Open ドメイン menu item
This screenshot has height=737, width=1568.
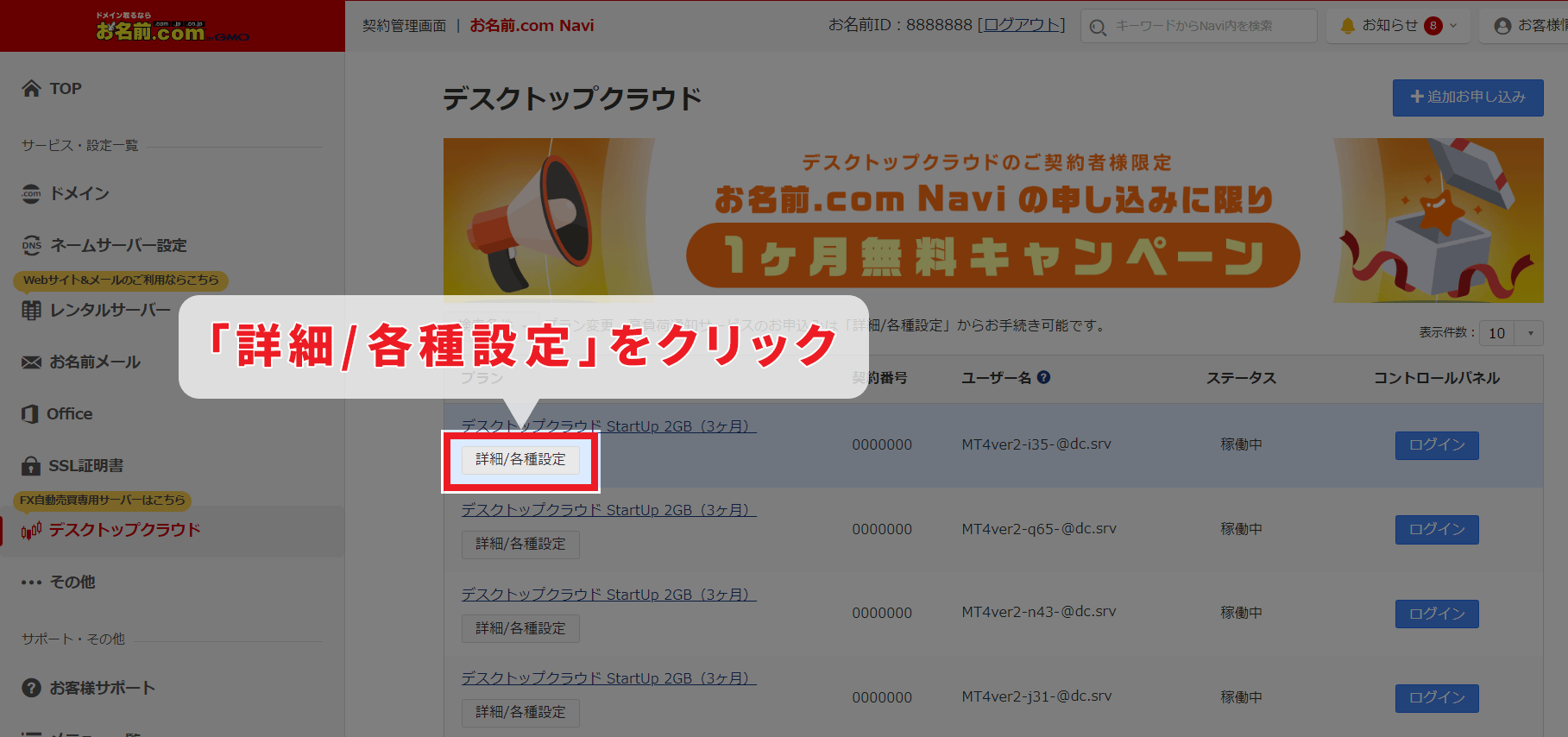coord(79,193)
